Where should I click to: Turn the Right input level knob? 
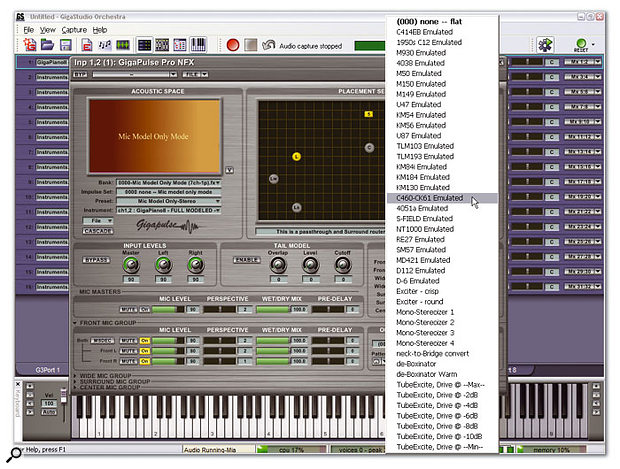(195, 265)
